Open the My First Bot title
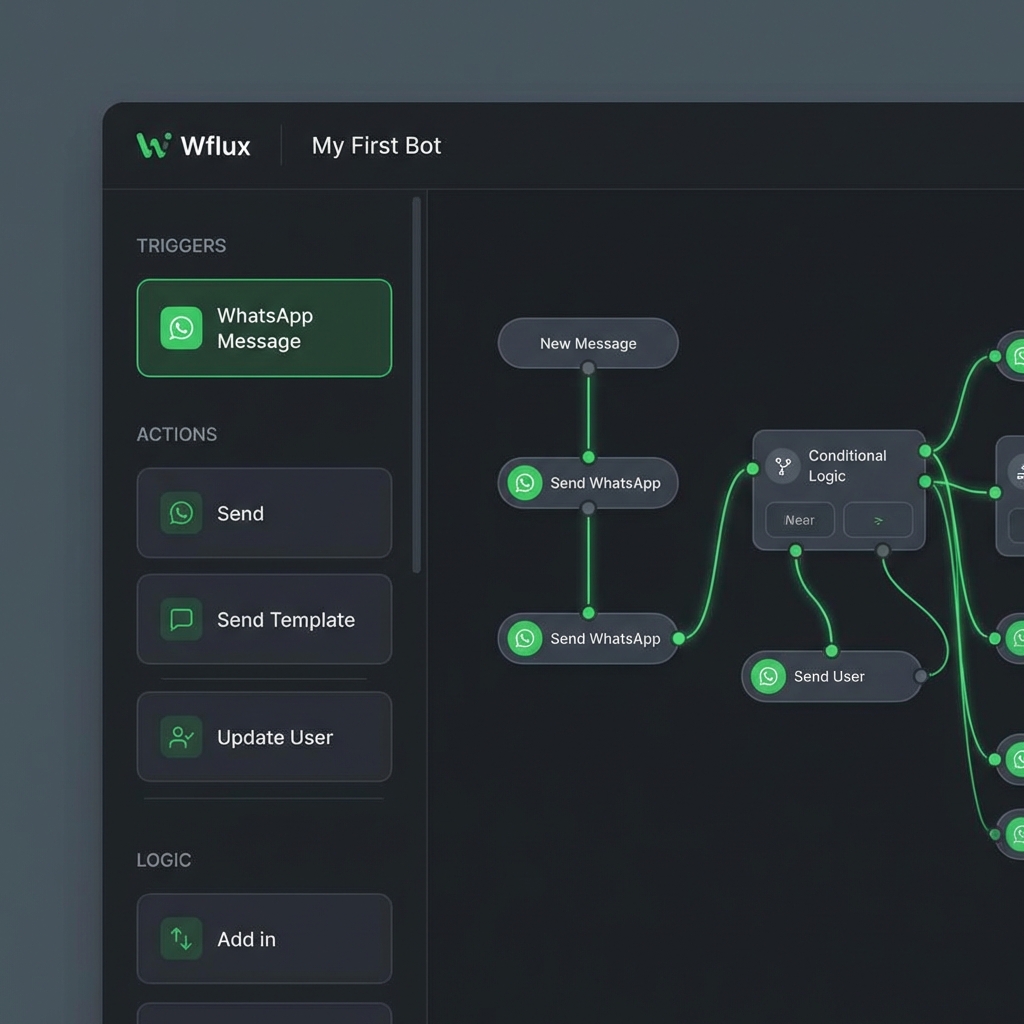The height and width of the screenshot is (1024, 1024). 376,146
